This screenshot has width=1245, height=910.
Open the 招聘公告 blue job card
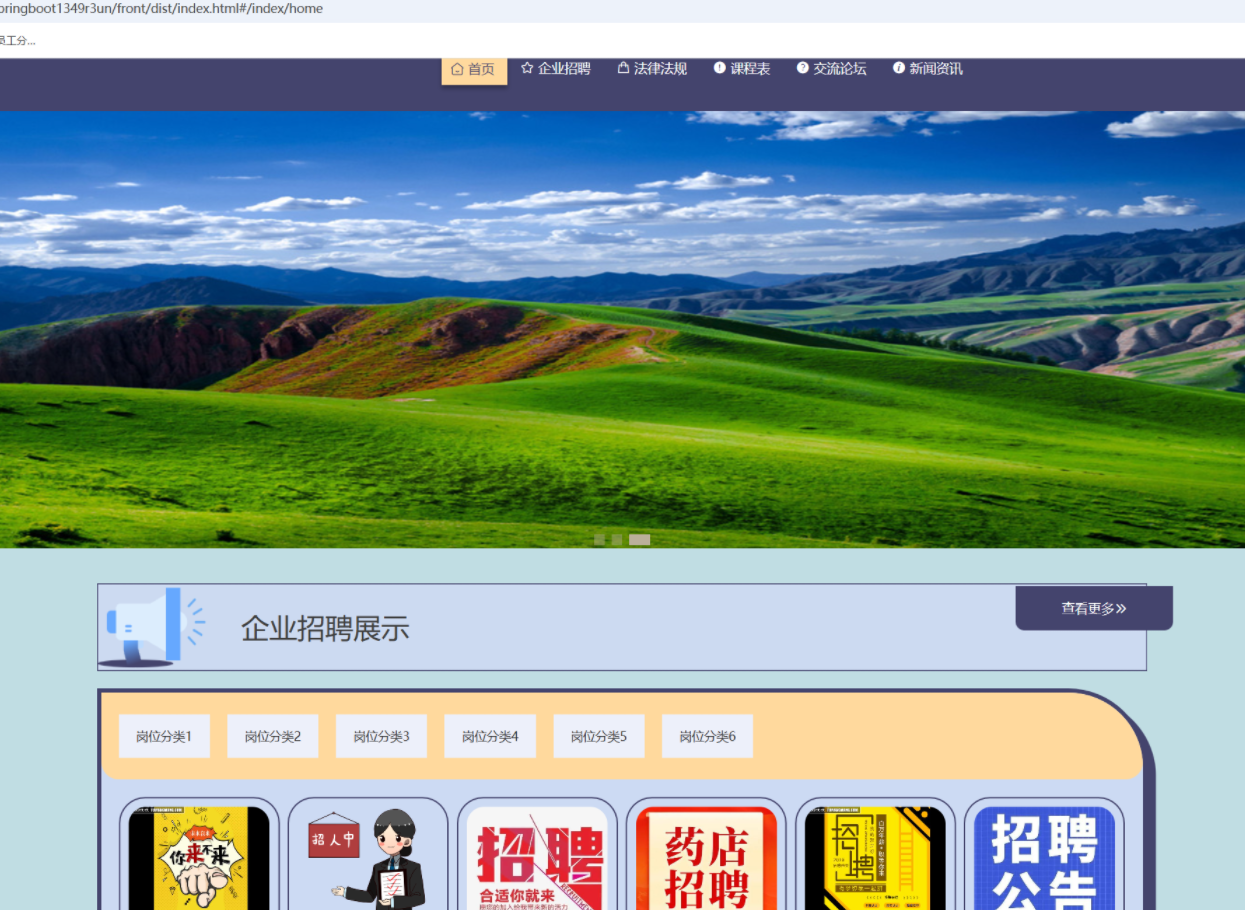pos(1044,858)
